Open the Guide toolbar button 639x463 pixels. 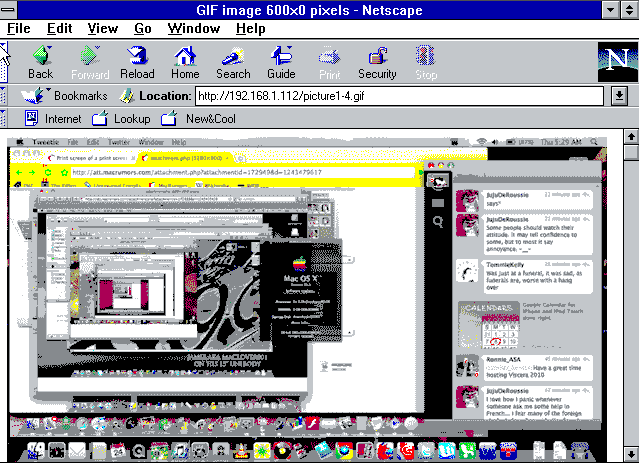(x=281, y=62)
